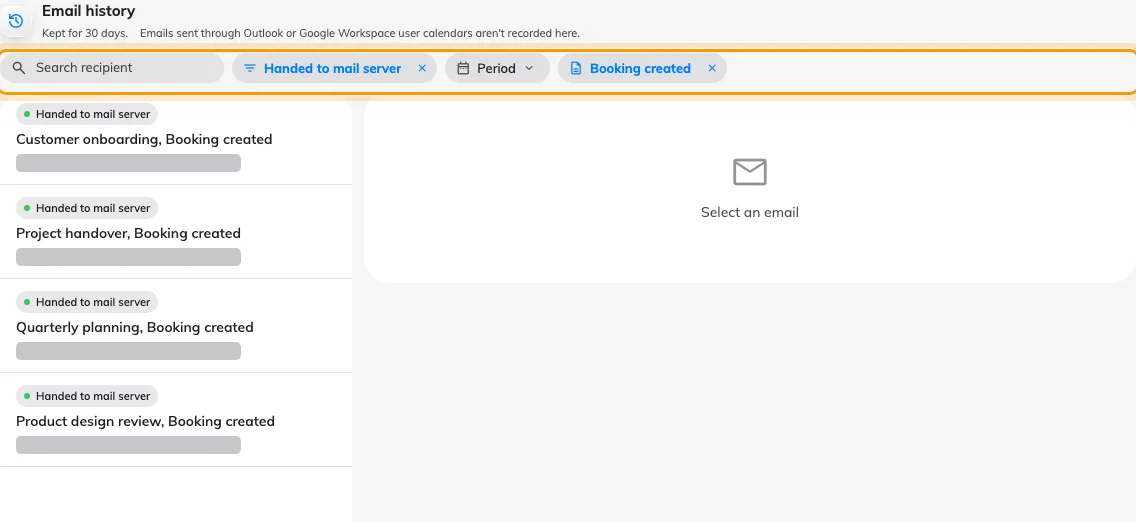The width and height of the screenshot is (1136, 522).
Task: Remove the Handed to mail server filter
Action: (x=422, y=68)
